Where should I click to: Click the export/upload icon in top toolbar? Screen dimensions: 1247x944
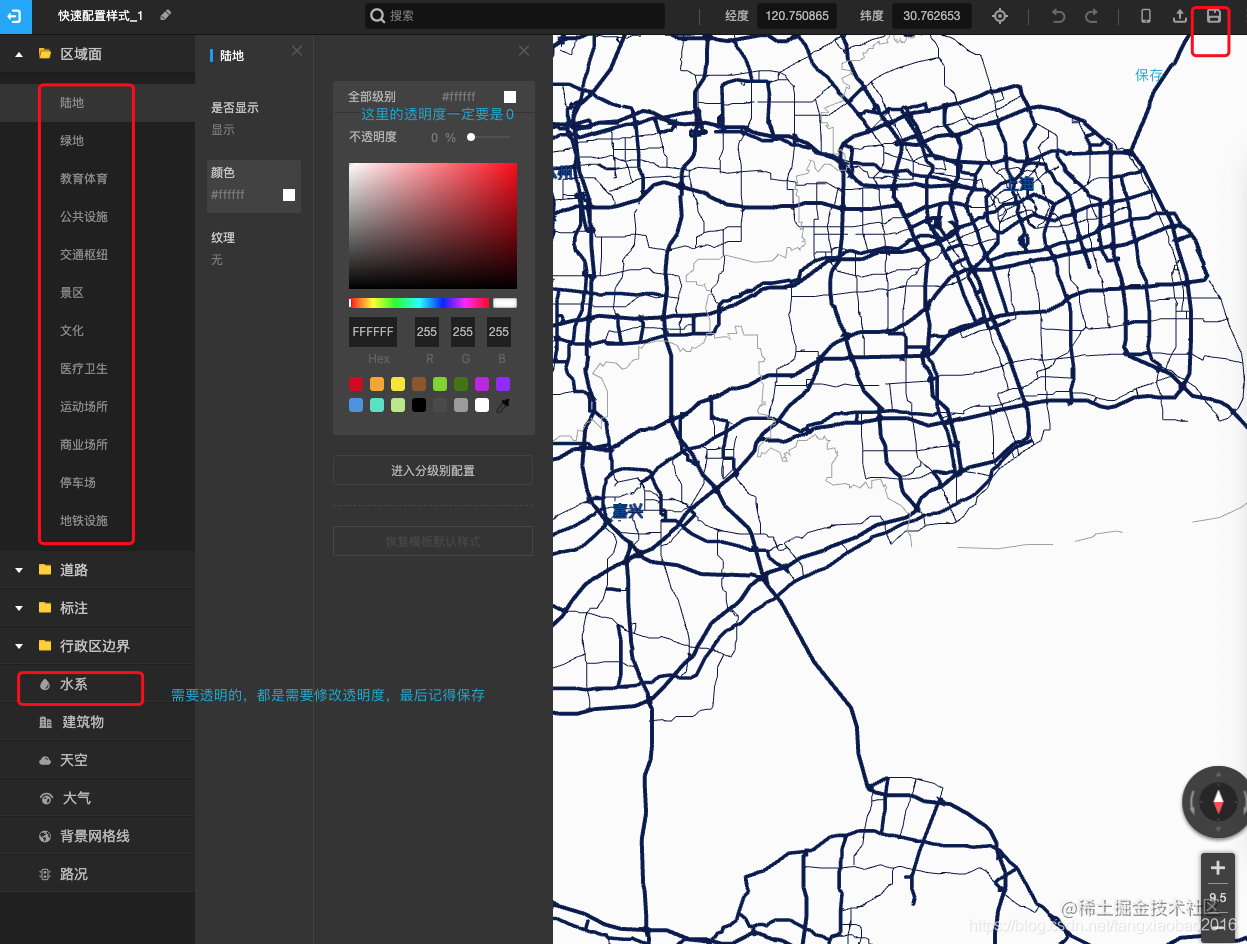(x=1180, y=16)
